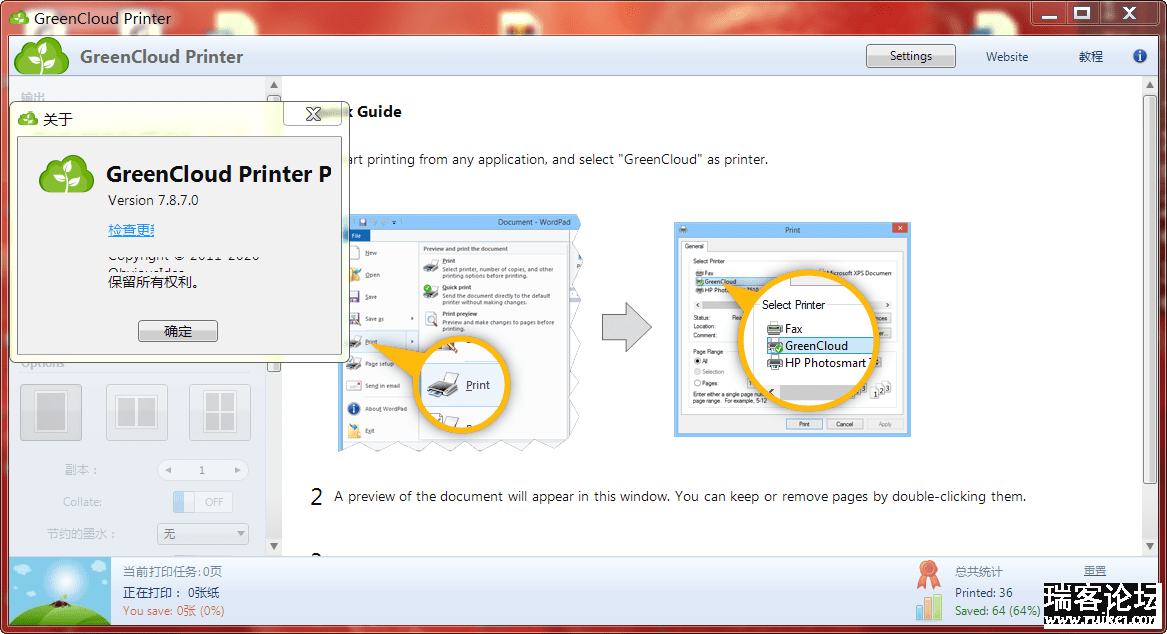This screenshot has width=1167, height=634.
Task: Close the 关于 dialog with X
Action: click(313, 114)
